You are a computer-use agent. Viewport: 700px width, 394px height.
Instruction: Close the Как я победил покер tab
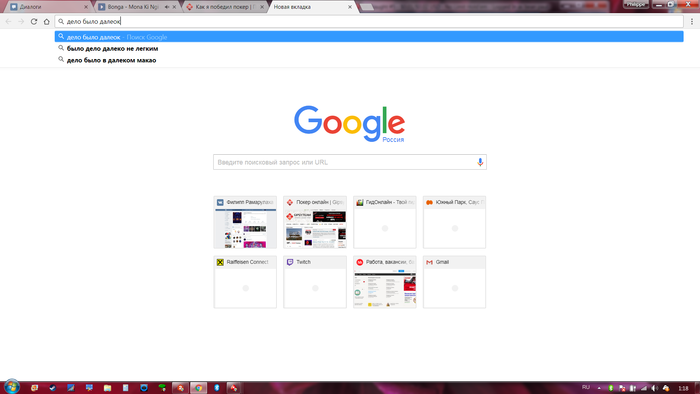click(262, 7)
